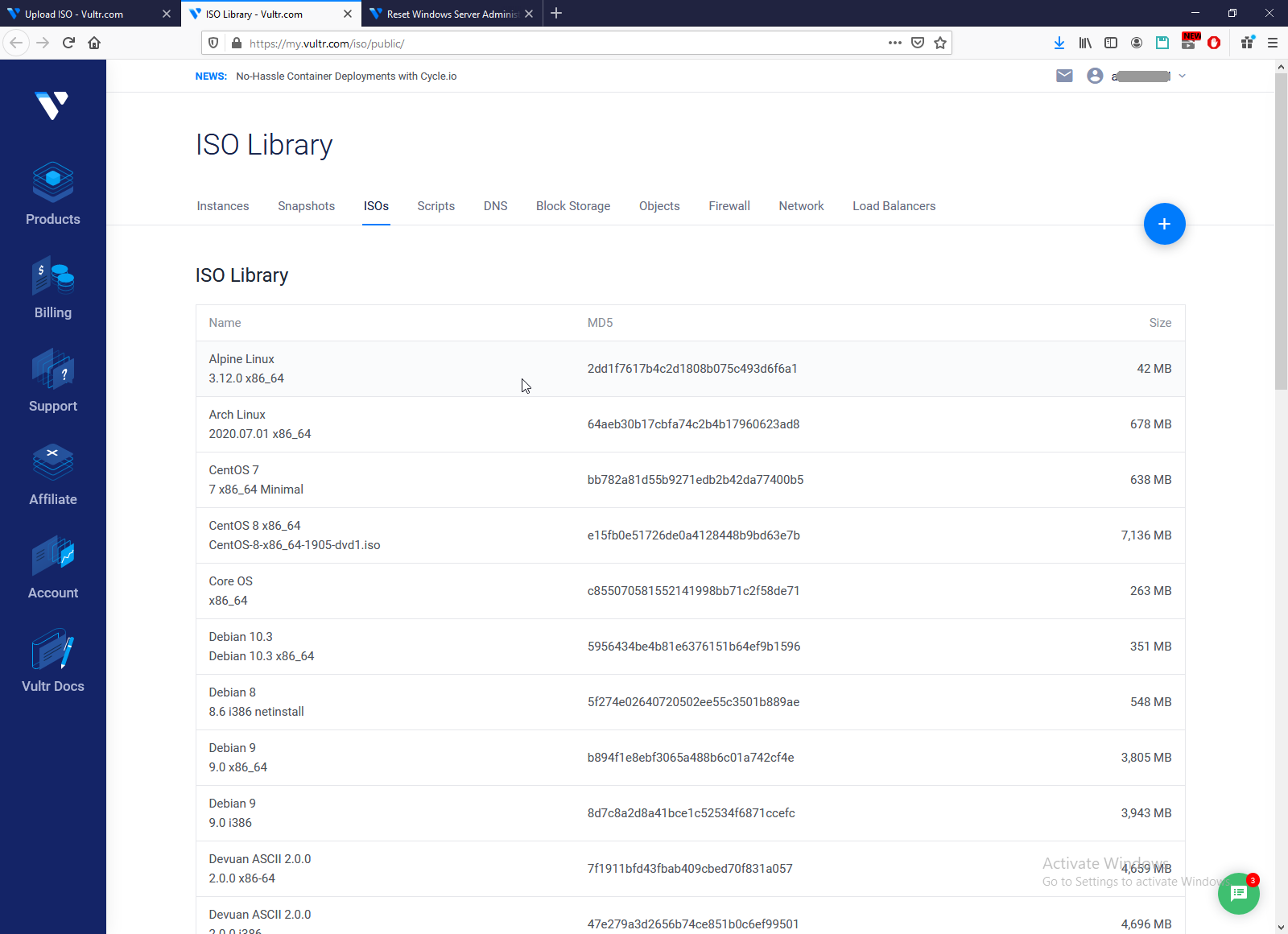Click the Debian 9 x86_64 MD5 hash b894f1e8…

(x=691, y=758)
